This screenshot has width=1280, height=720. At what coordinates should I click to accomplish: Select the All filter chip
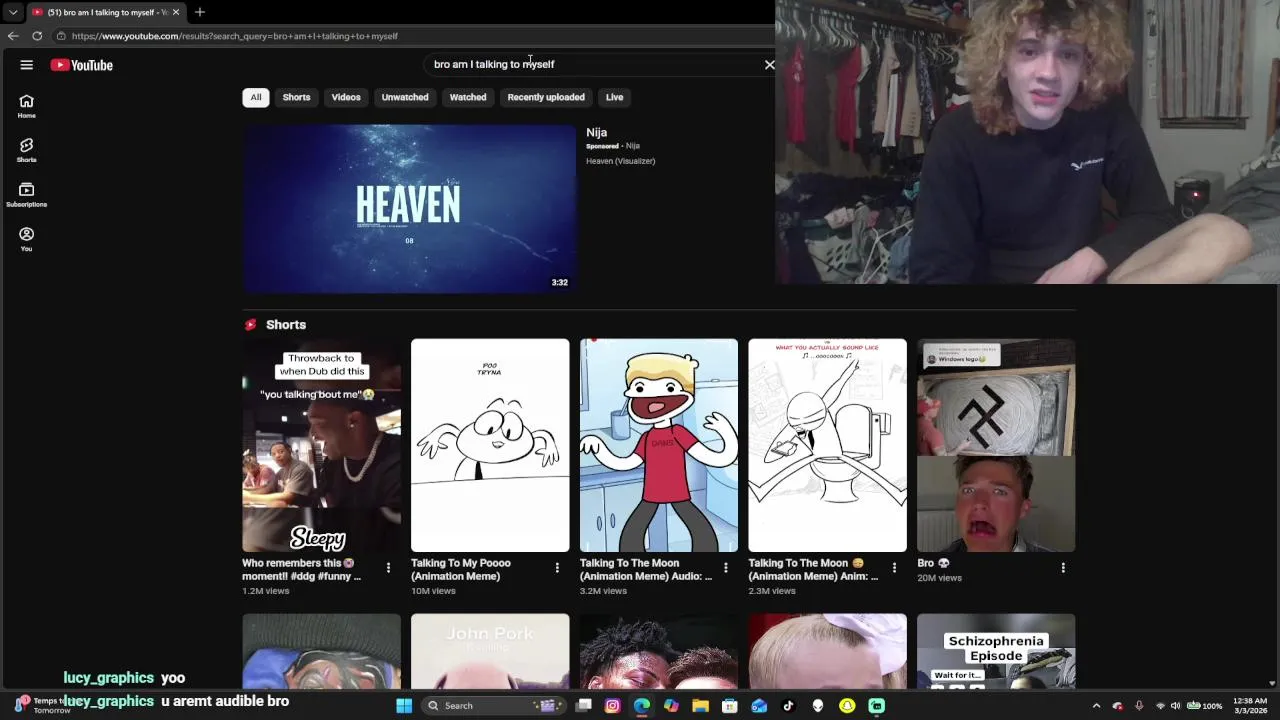point(256,97)
